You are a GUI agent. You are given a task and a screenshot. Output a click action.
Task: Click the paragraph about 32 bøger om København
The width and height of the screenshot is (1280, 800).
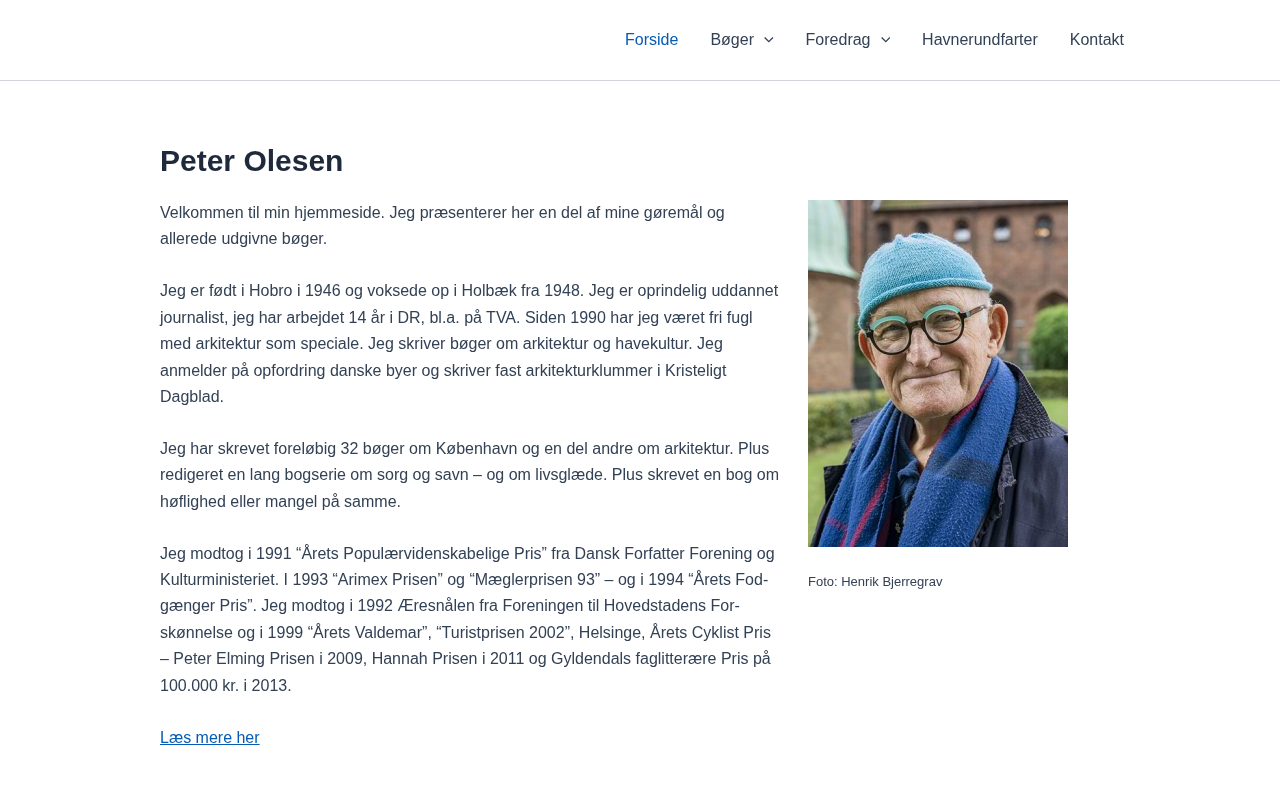click(469, 475)
